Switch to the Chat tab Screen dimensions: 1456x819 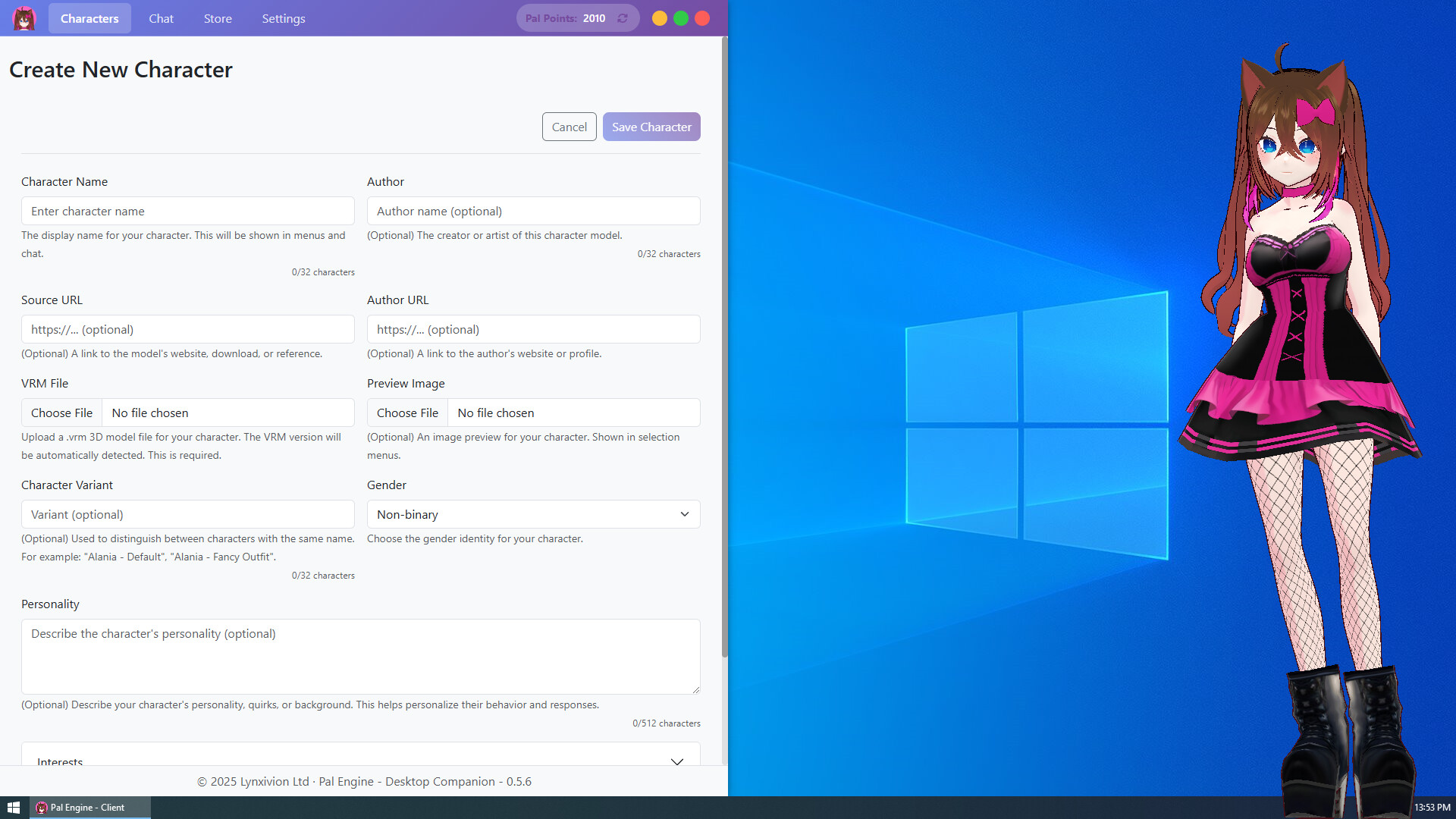point(161,18)
